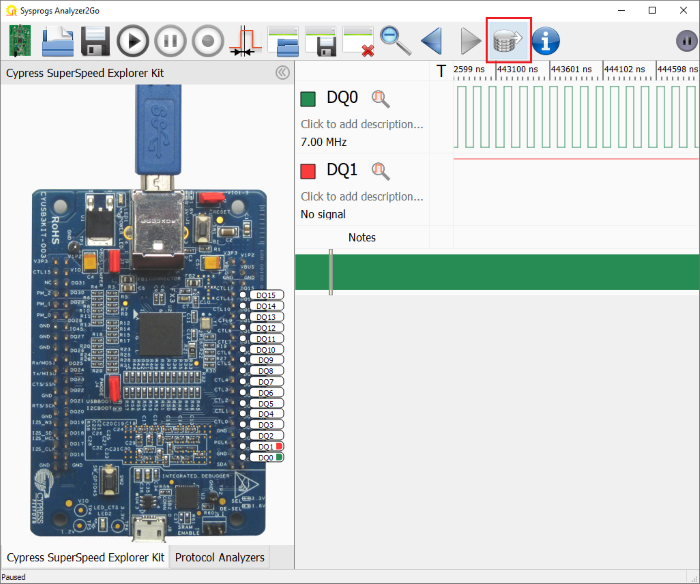Toggle the DQ15 pin on the board

[267, 295]
